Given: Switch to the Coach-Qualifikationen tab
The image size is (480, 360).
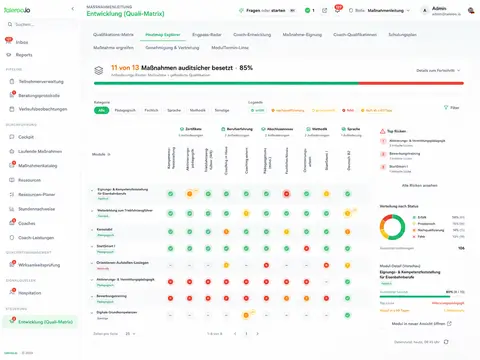Looking at the screenshot, I should click(x=355, y=35).
